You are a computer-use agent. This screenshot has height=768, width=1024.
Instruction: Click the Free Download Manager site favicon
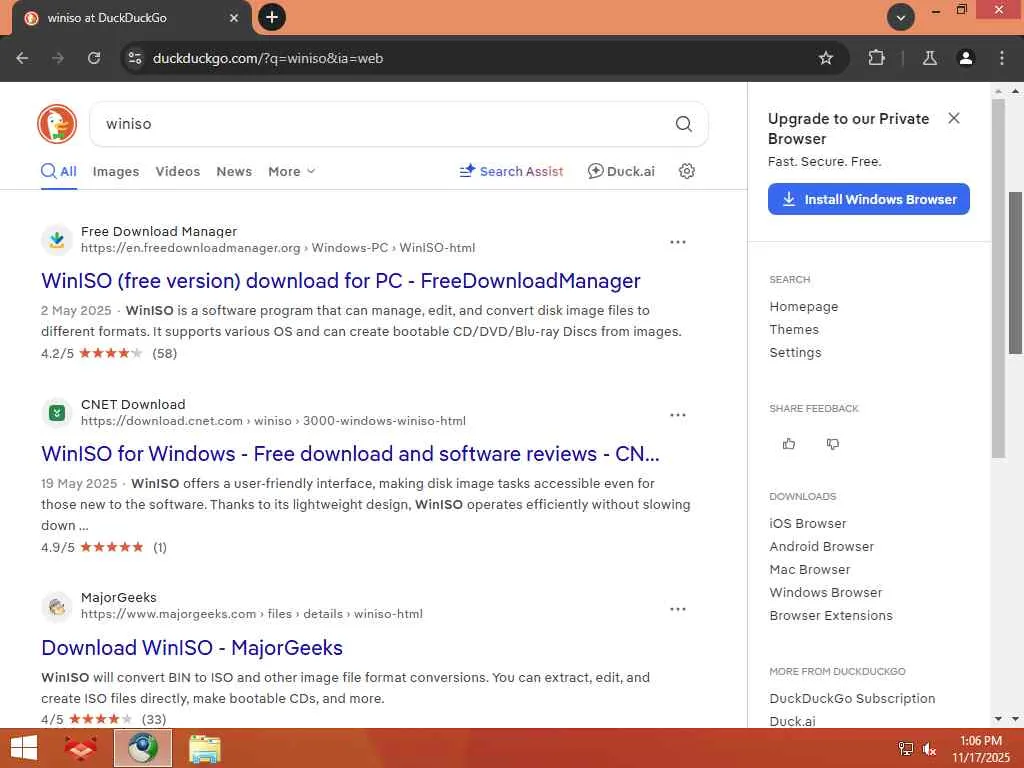coord(57,240)
